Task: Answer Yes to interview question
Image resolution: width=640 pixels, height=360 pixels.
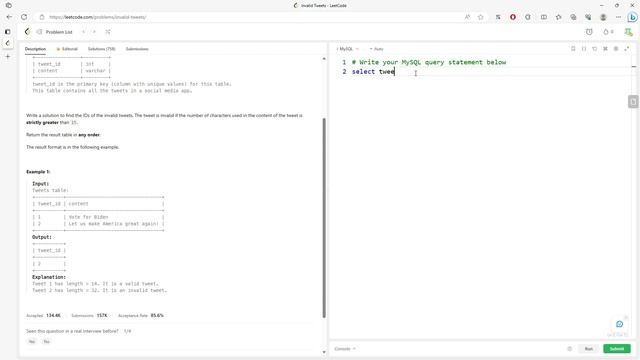Action: 32,342
